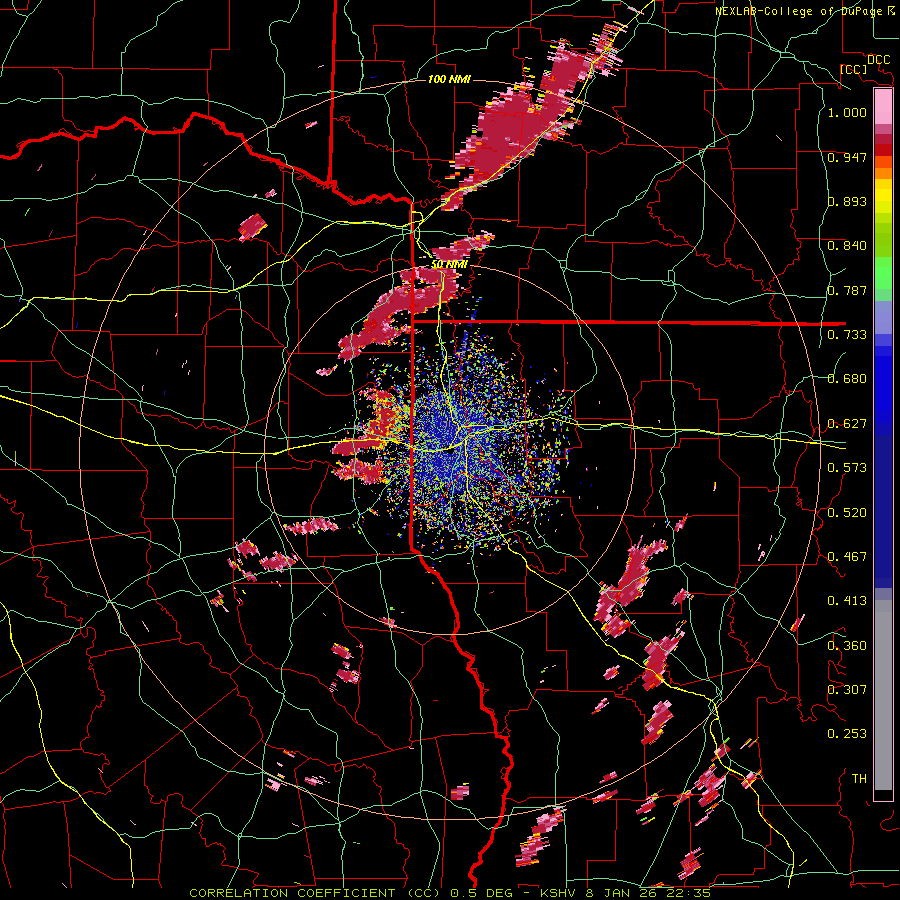Select the 0.680 scale value
The height and width of the screenshot is (900, 900).
pyautogui.click(x=847, y=379)
